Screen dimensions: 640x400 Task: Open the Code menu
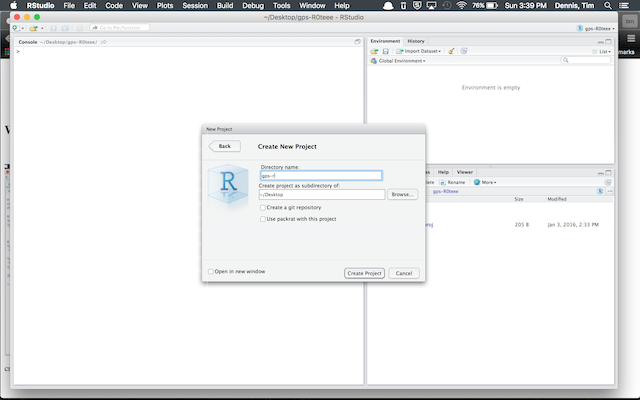pos(114,6)
